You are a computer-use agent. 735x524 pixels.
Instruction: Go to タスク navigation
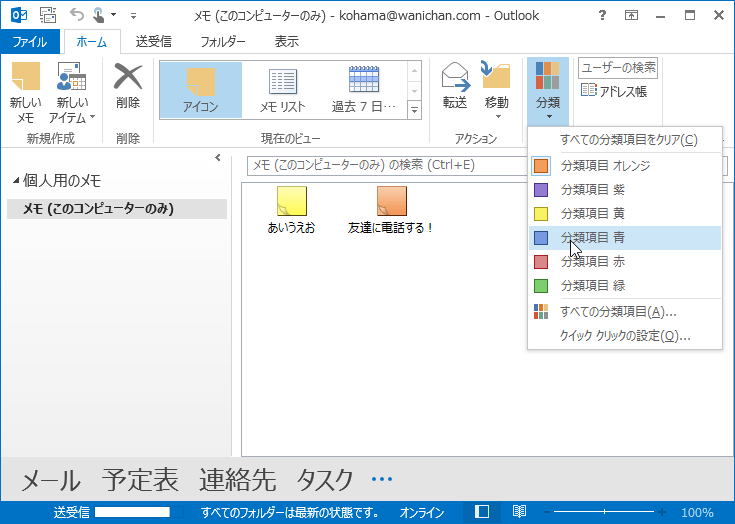325,480
